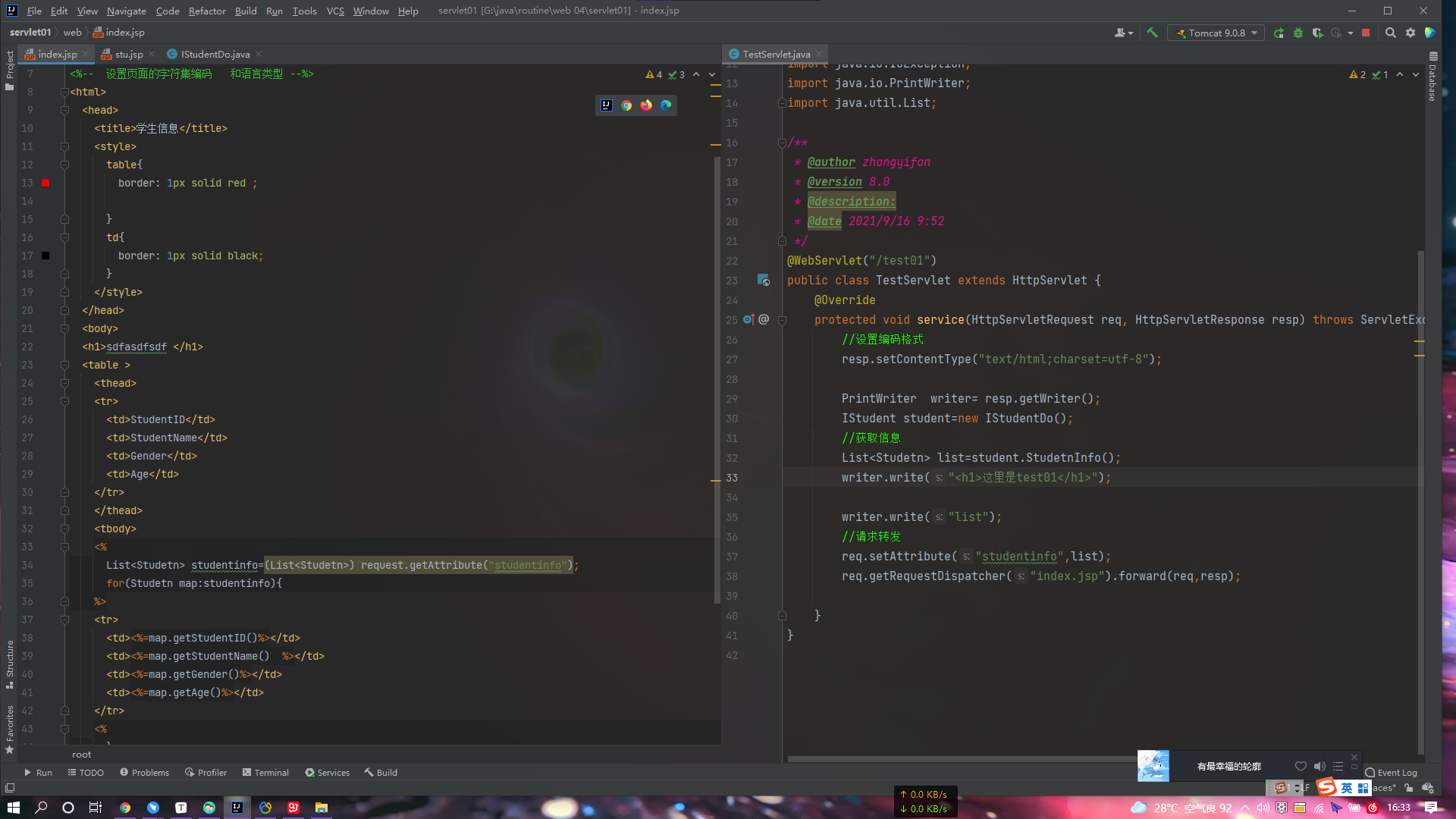
Task: Rerun the Tomcat server
Action: [1279, 33]
